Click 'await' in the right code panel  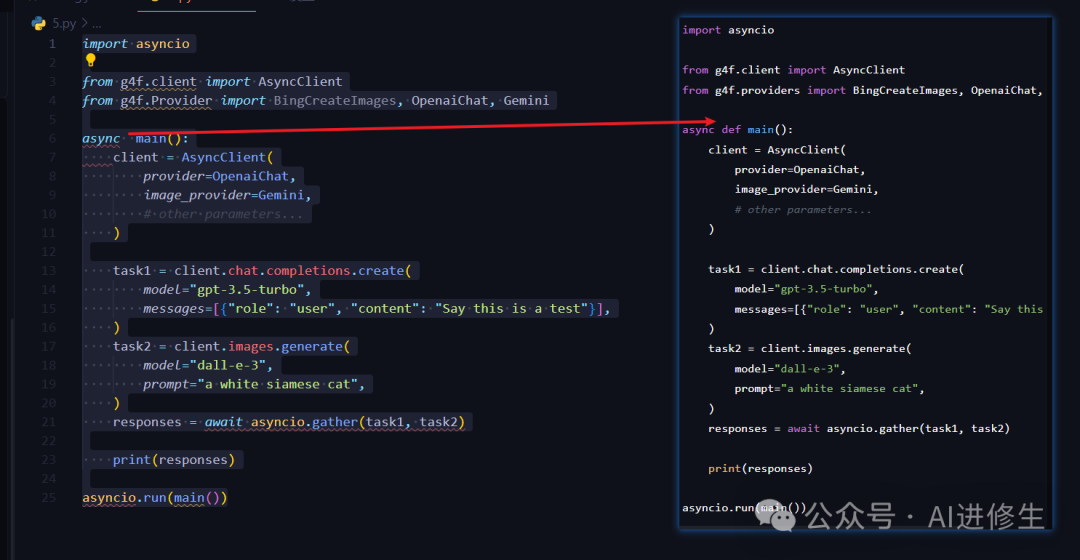pyautogui.click(x=803, y=428)
